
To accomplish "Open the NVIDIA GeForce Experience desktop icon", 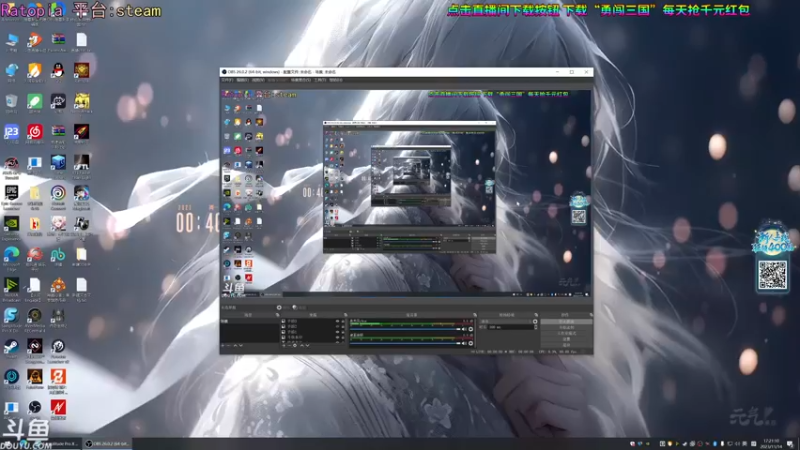I will (11, 223).
